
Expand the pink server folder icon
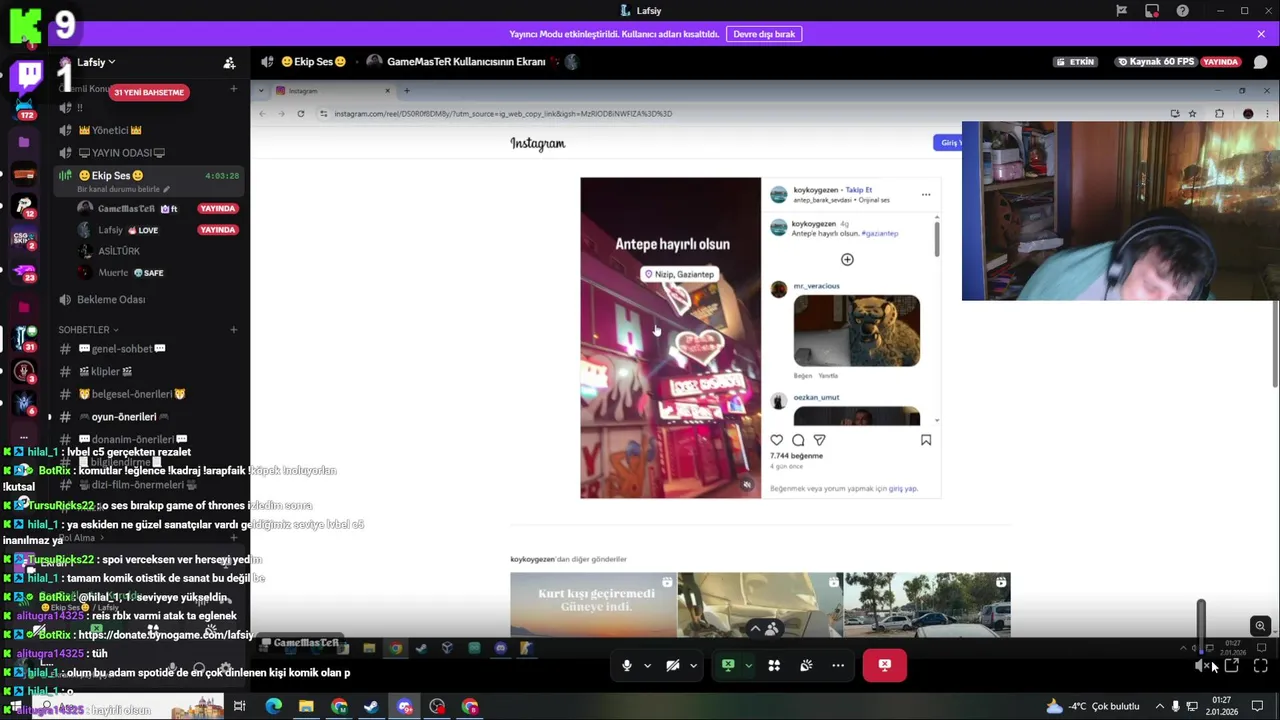(25, 307)
